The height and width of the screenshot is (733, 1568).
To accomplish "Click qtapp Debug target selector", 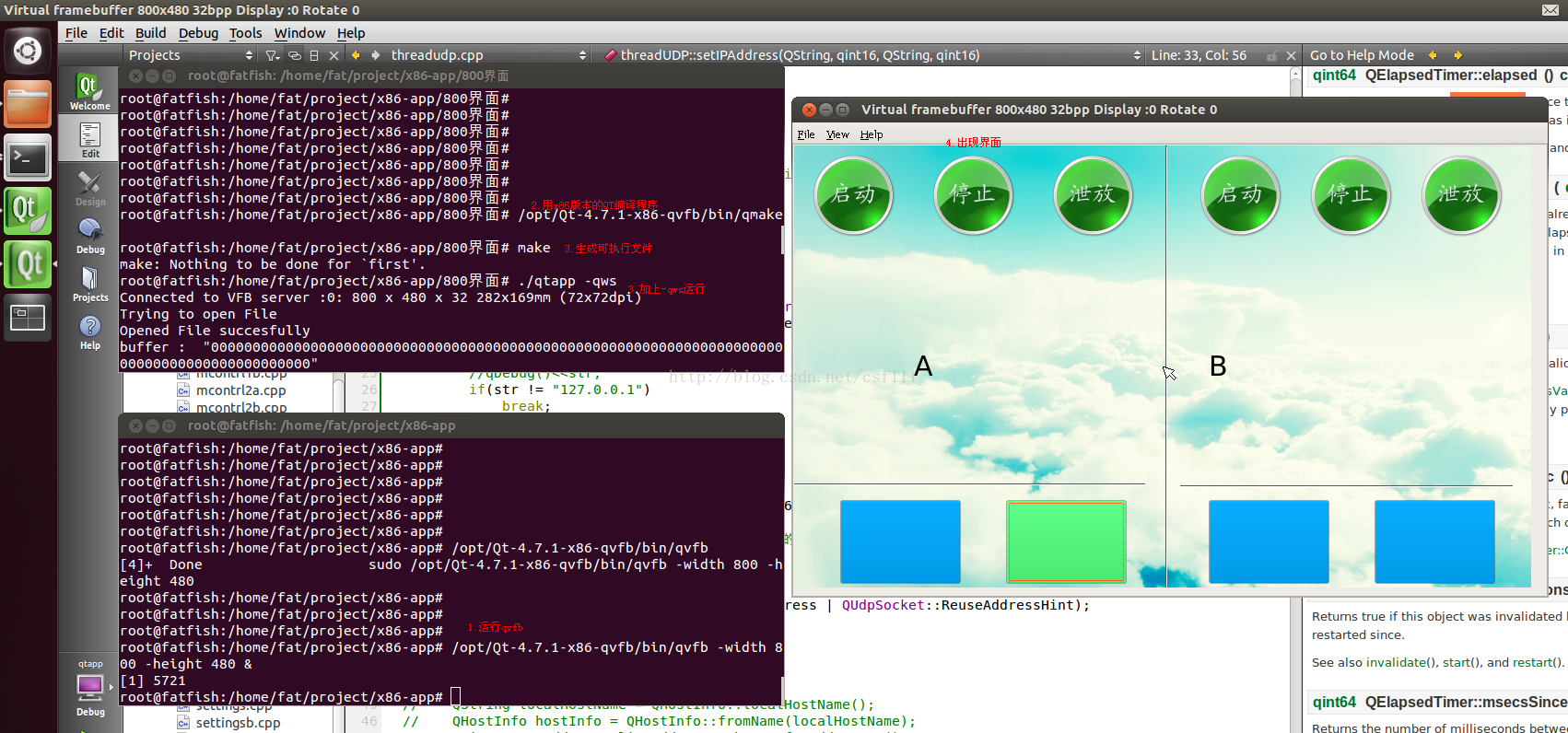I will 90,687.
